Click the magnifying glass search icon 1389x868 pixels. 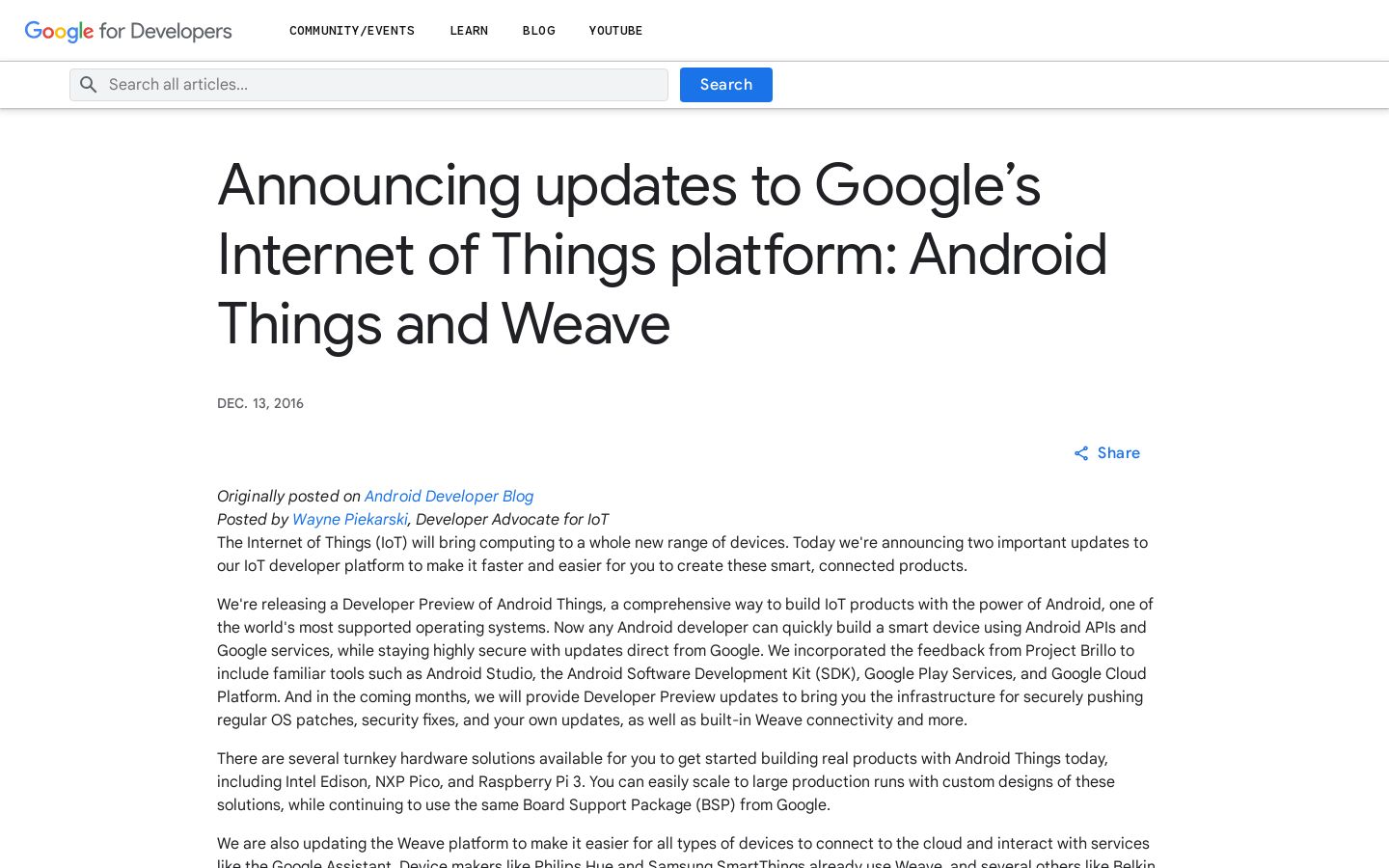(89, 85)
